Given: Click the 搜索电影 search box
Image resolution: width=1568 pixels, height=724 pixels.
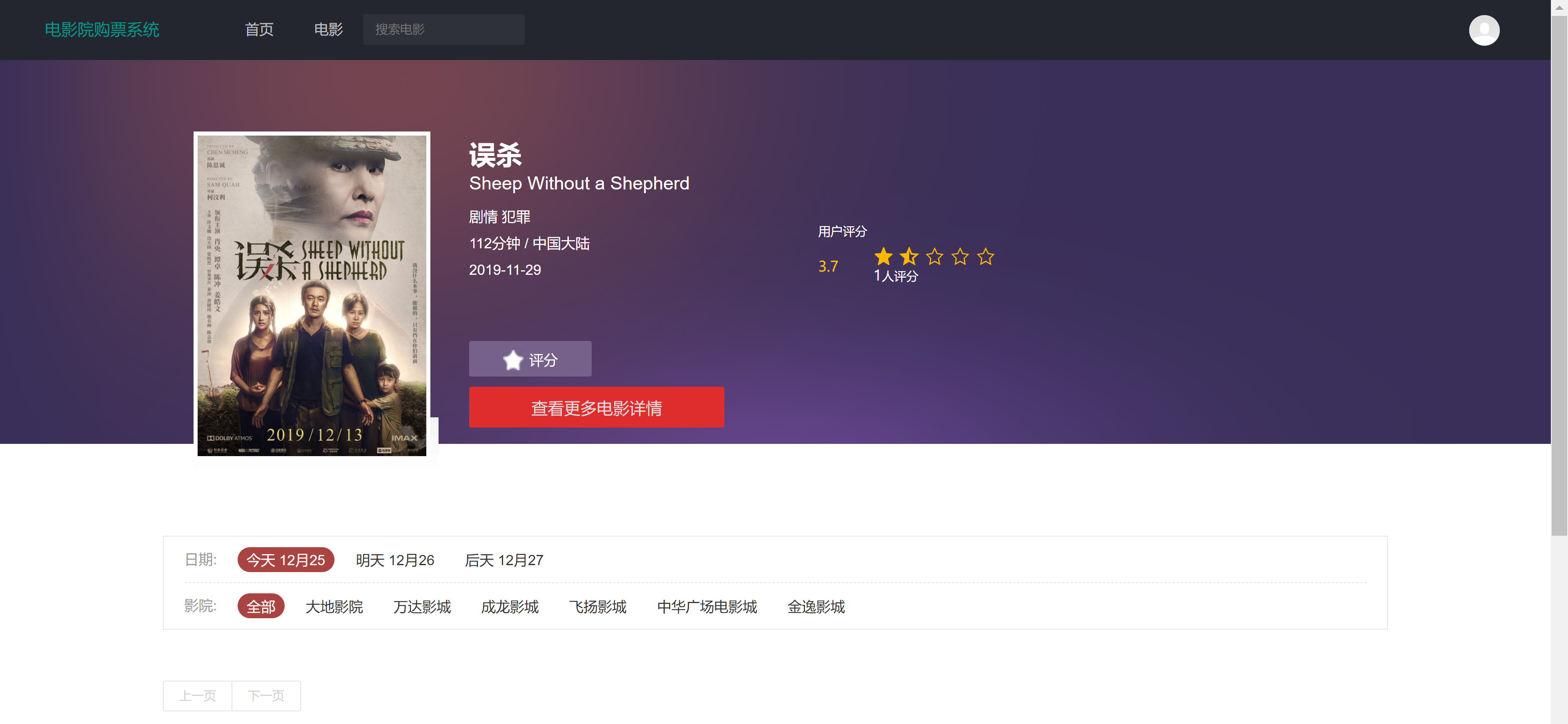Looking at the screenshot, I should point(444,29).
